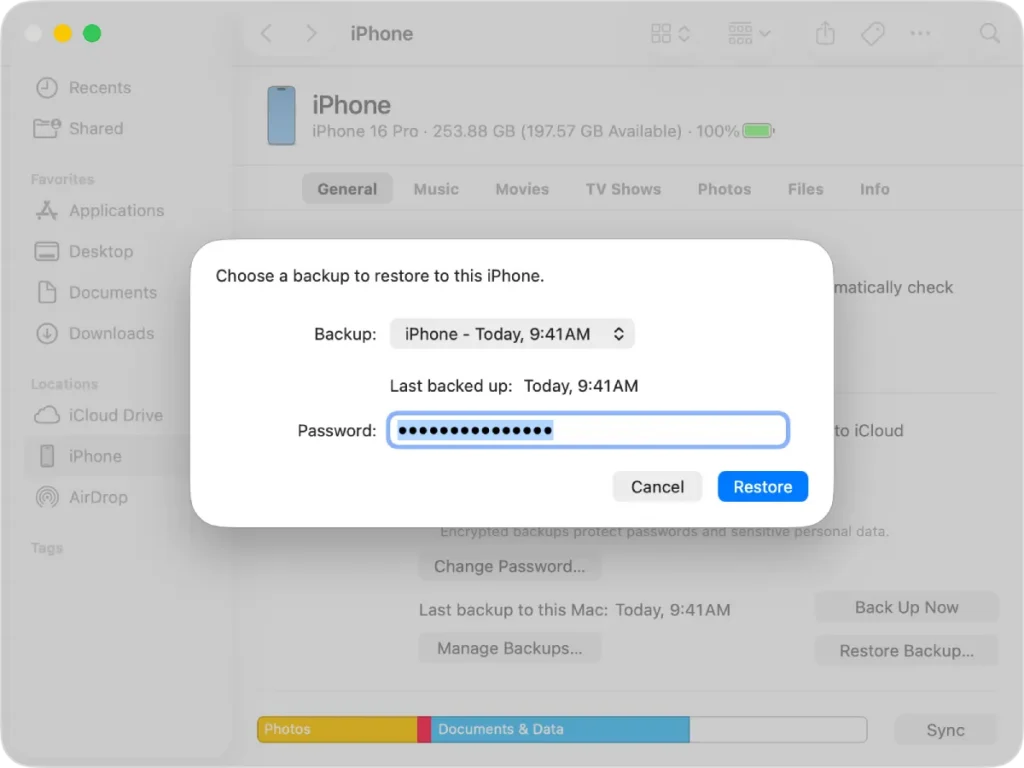Click the More options ellipsis icon
This screenshot has width=1024, height=768.
click(x=920, y=33)
